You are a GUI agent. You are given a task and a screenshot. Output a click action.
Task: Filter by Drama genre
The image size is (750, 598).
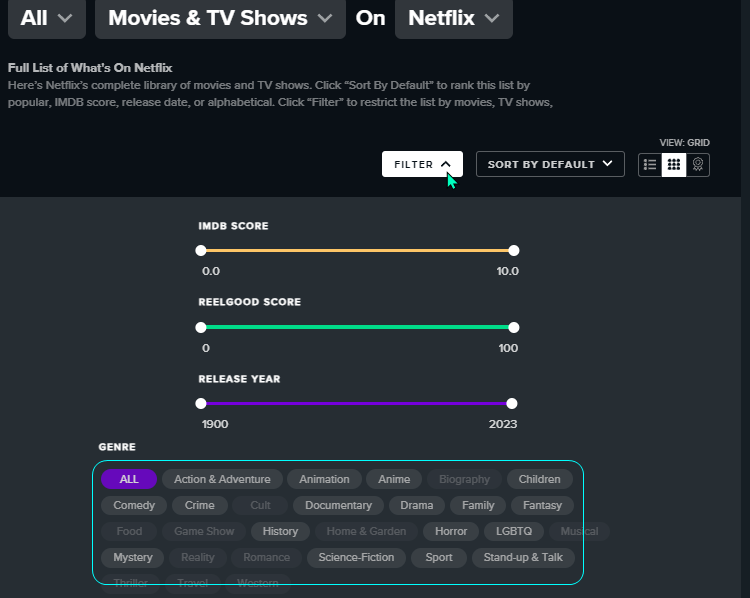417,505
